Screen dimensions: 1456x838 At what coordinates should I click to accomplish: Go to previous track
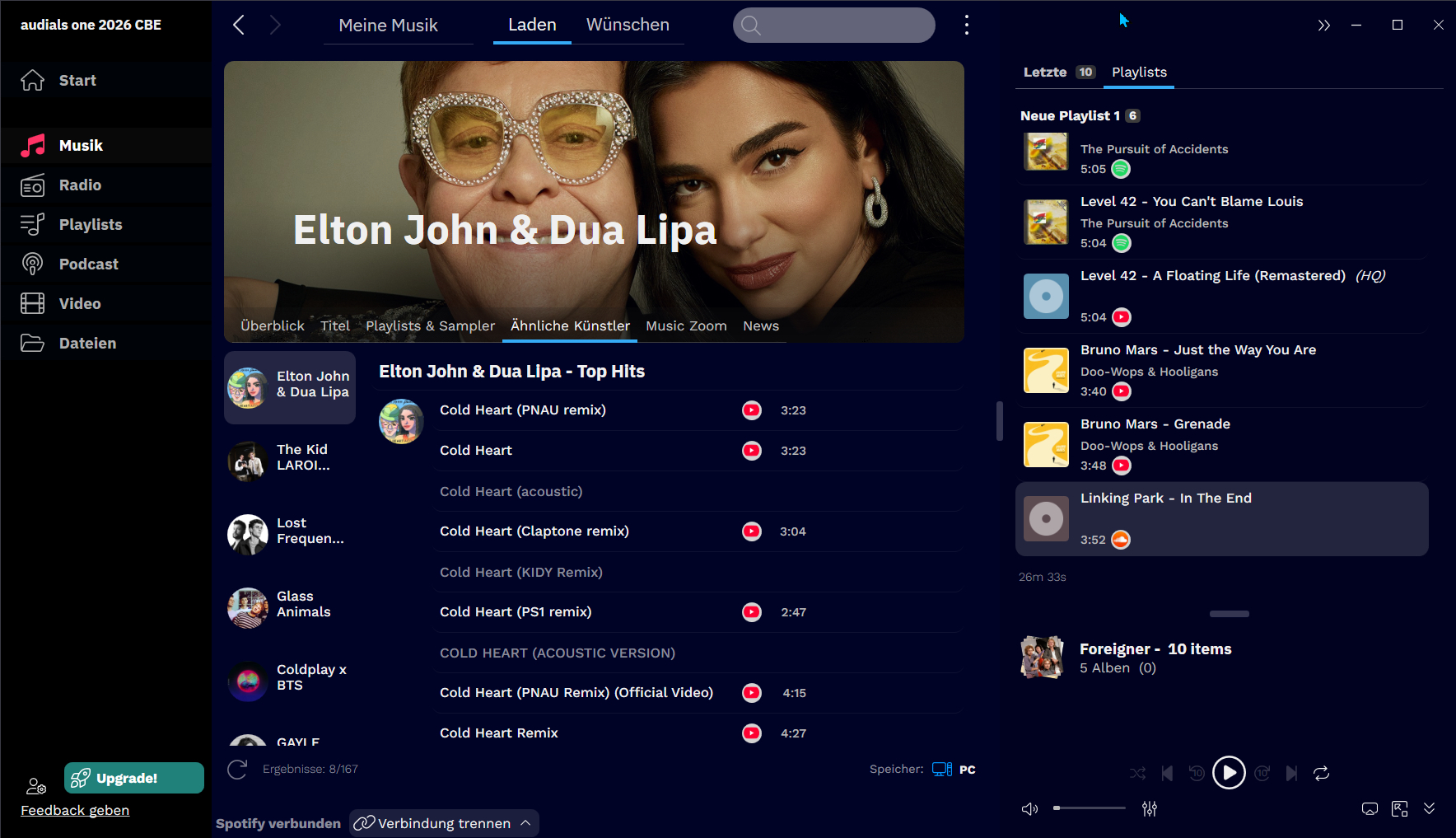click(x=1167, y=773)
